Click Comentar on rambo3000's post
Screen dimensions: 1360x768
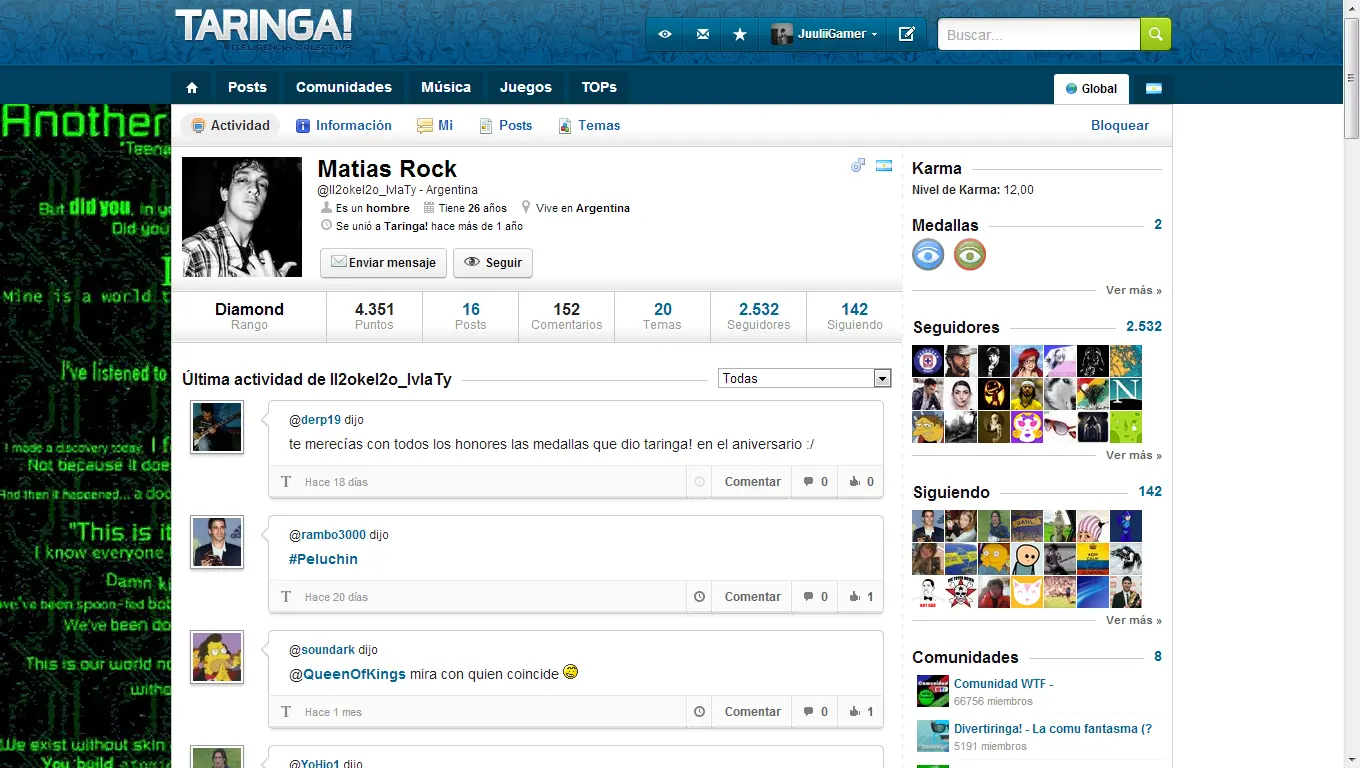coord(753,597)
